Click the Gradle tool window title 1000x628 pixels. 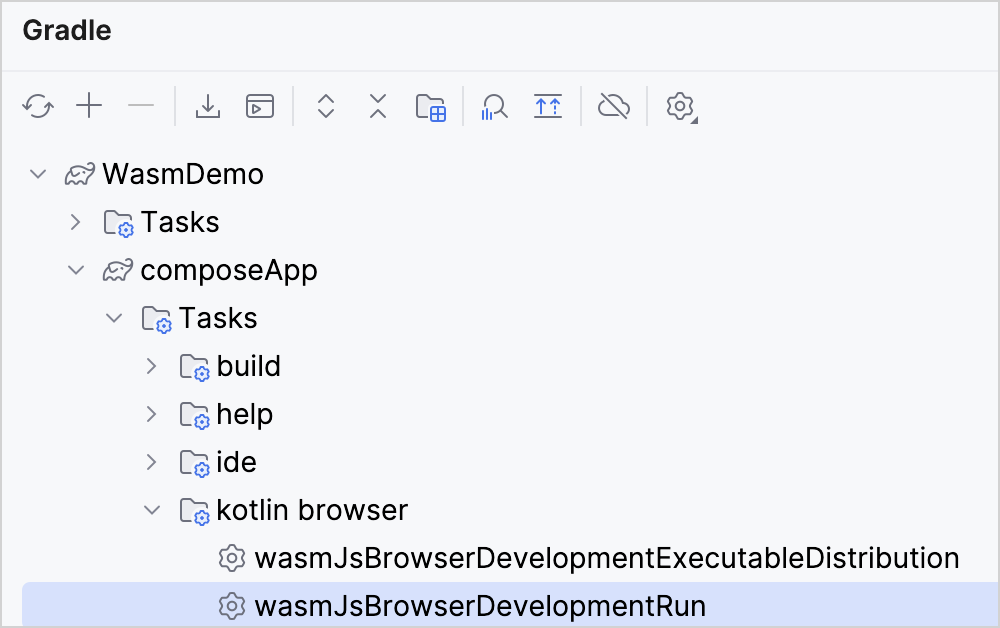click(67, 31)
